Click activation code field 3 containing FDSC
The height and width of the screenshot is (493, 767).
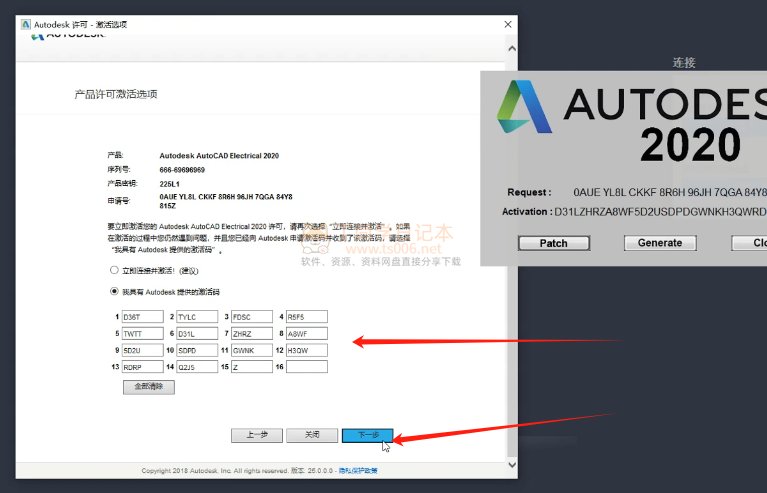point(252,317)
